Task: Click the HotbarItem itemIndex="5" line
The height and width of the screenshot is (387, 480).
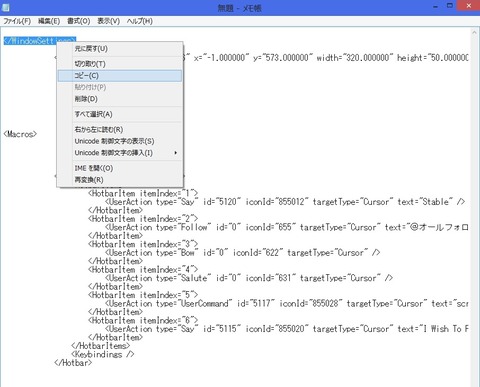Action: click(x=143, y=295)
